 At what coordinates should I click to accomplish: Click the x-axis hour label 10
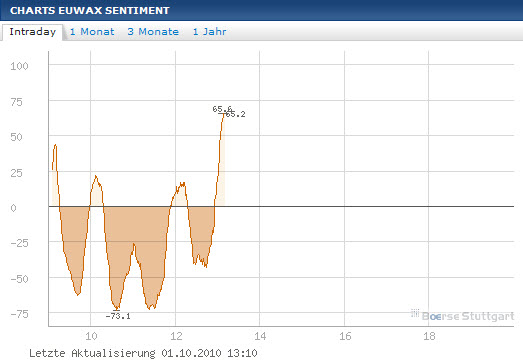(91, 336)
